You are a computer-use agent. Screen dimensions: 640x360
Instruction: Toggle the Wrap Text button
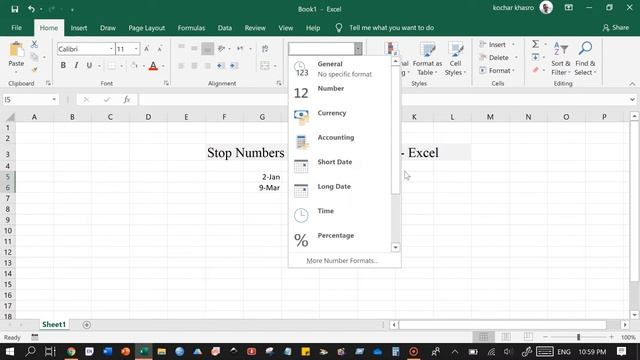click(x=265, y=49)
